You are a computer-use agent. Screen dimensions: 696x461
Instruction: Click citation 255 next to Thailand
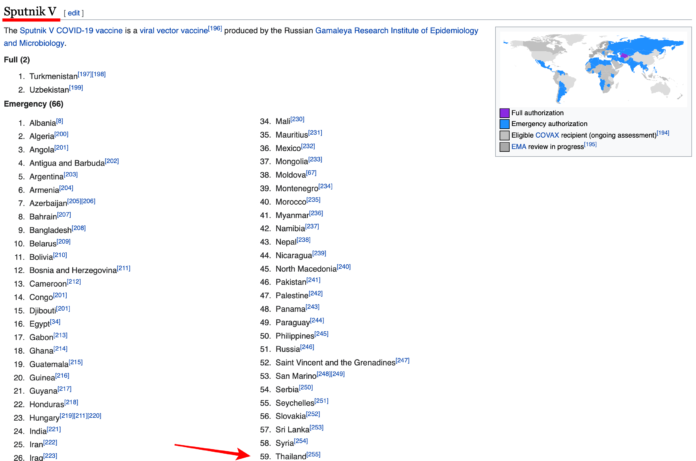313,454
